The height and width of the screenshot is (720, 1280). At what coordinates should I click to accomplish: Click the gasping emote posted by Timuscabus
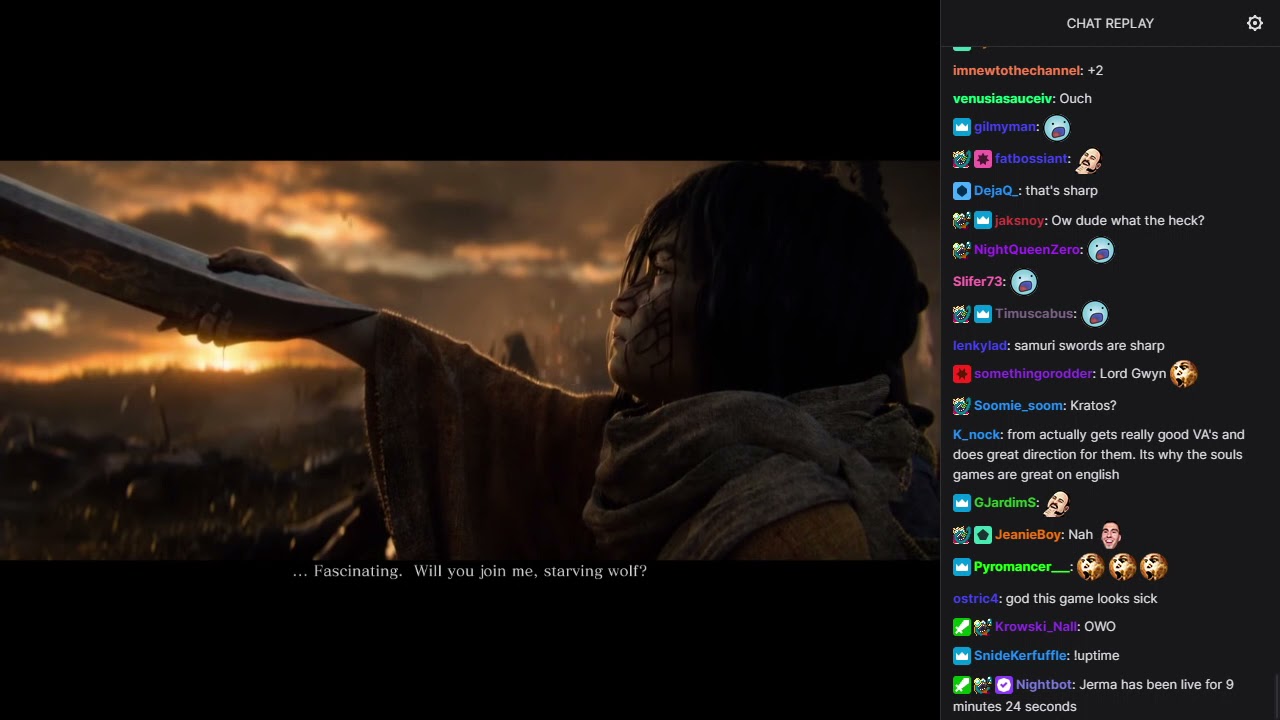click(x=1095, y=314)
